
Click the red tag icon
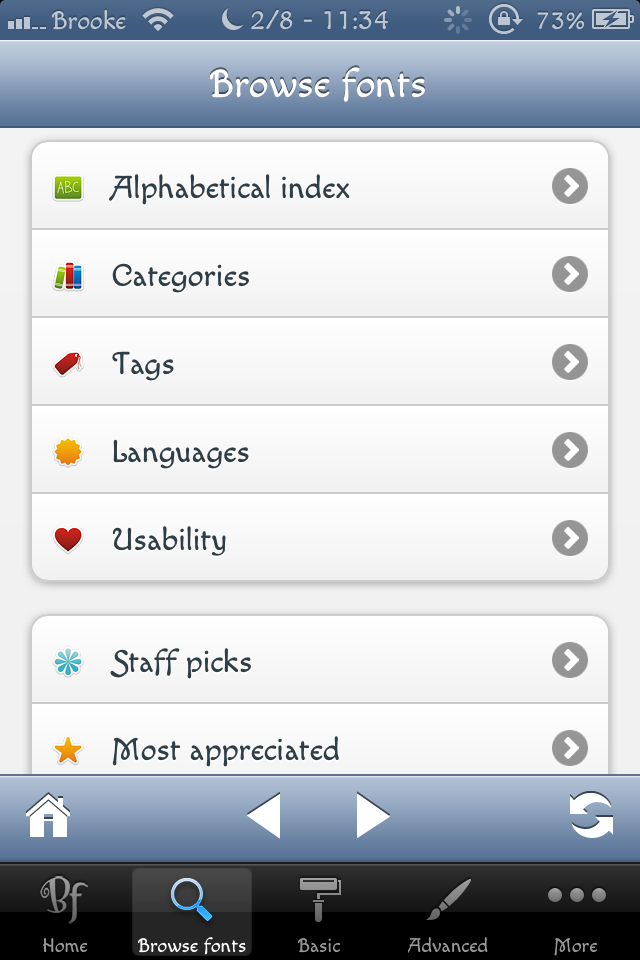(x=68, y=364)
